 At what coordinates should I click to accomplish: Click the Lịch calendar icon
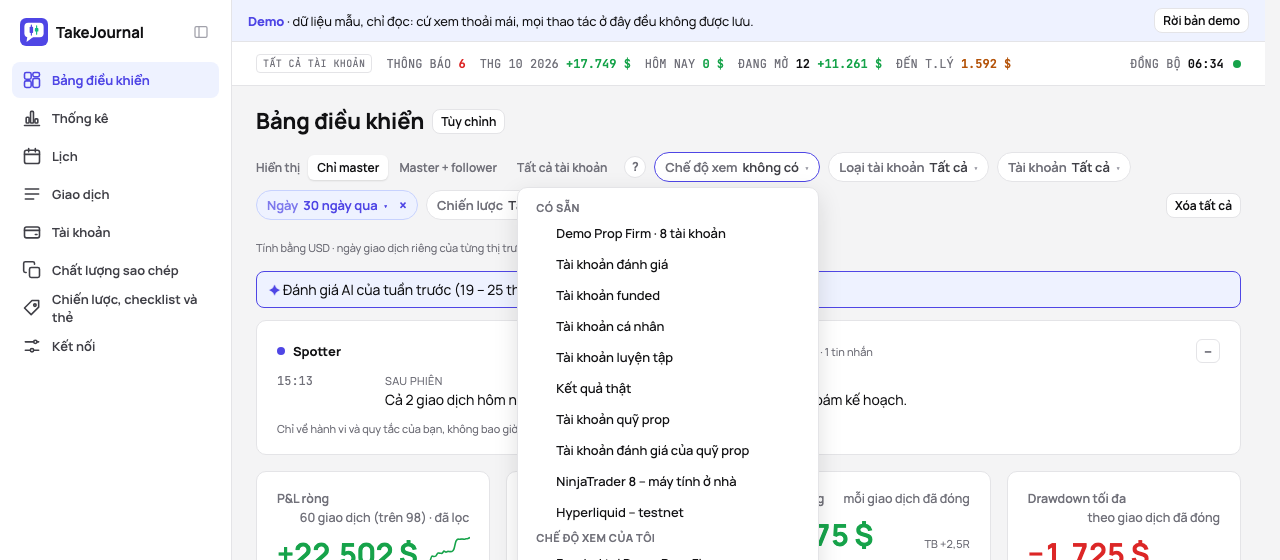[x=32, y=156]
